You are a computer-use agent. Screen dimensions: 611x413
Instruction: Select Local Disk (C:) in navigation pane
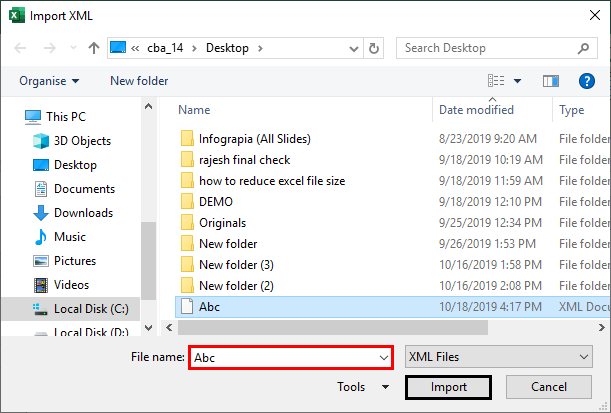[x=70, y=309]
